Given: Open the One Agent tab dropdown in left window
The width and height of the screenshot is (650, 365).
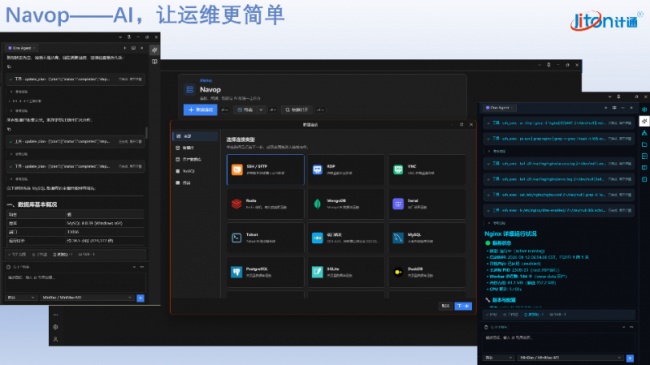Looking at the screenshot, I should [x=35, y=48].
